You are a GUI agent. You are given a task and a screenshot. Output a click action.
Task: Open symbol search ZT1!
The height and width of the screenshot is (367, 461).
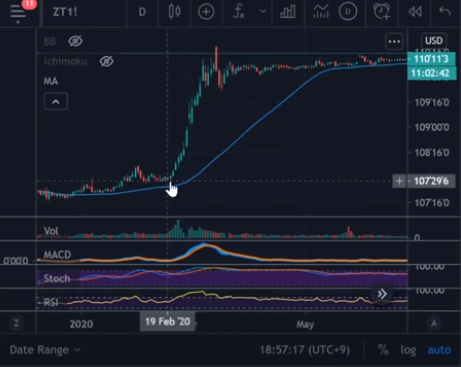tap(65, 12)
